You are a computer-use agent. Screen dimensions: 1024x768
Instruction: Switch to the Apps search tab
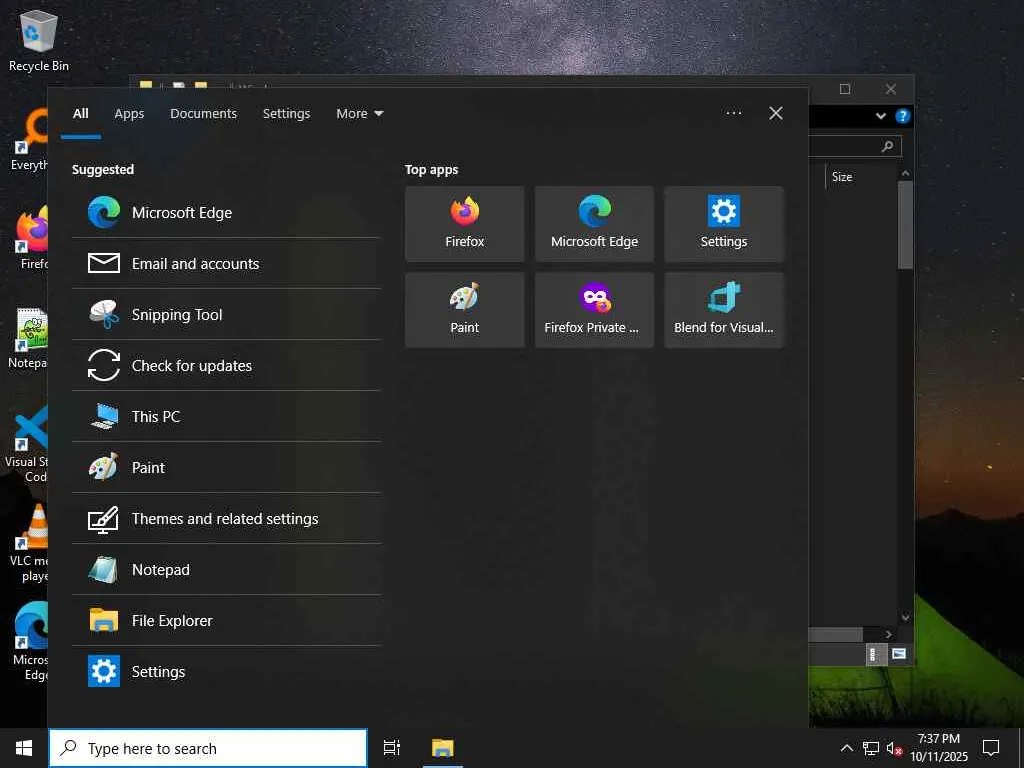click(129, 114)
